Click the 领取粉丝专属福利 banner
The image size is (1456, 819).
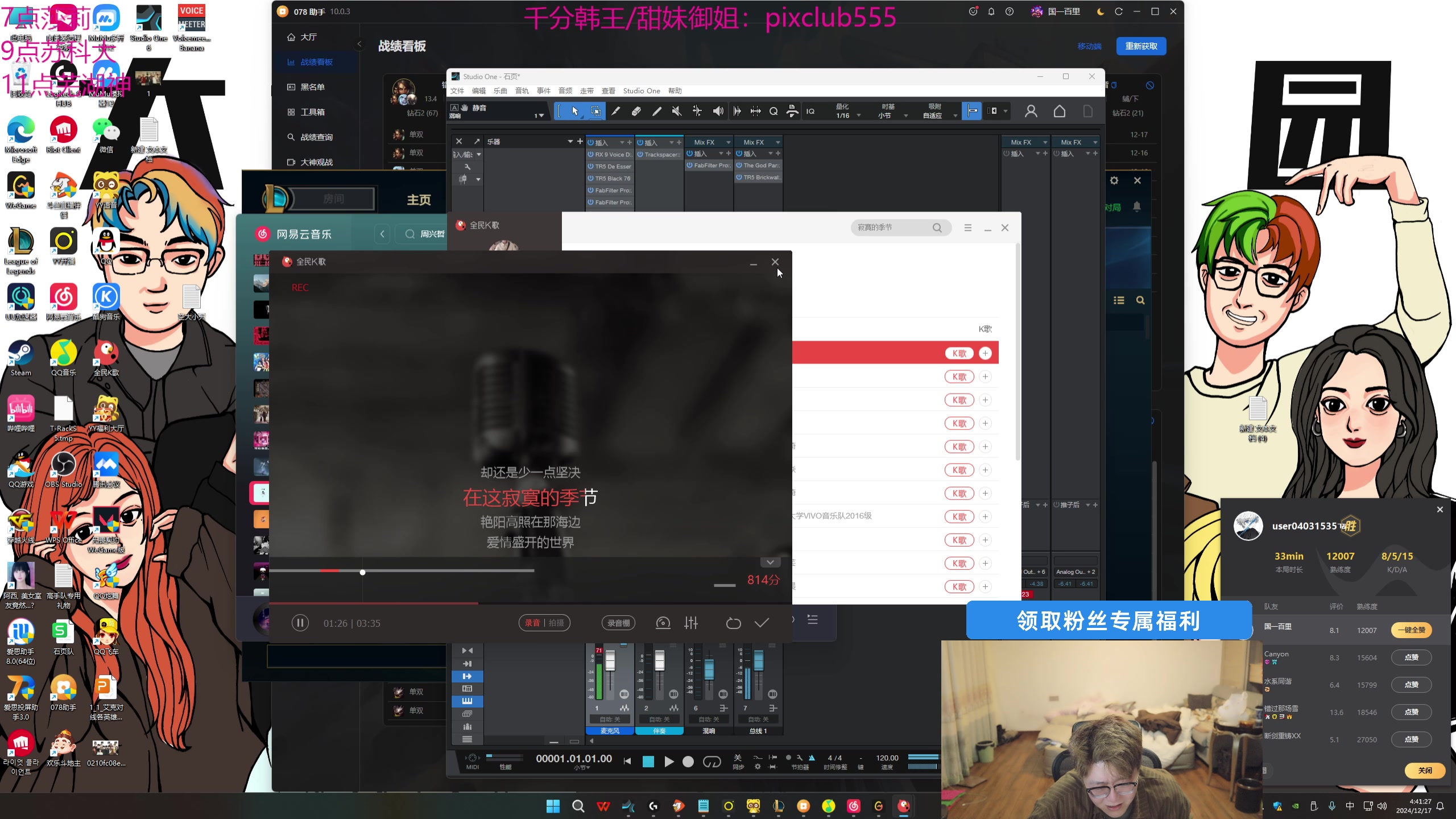tap(1109, 621)
